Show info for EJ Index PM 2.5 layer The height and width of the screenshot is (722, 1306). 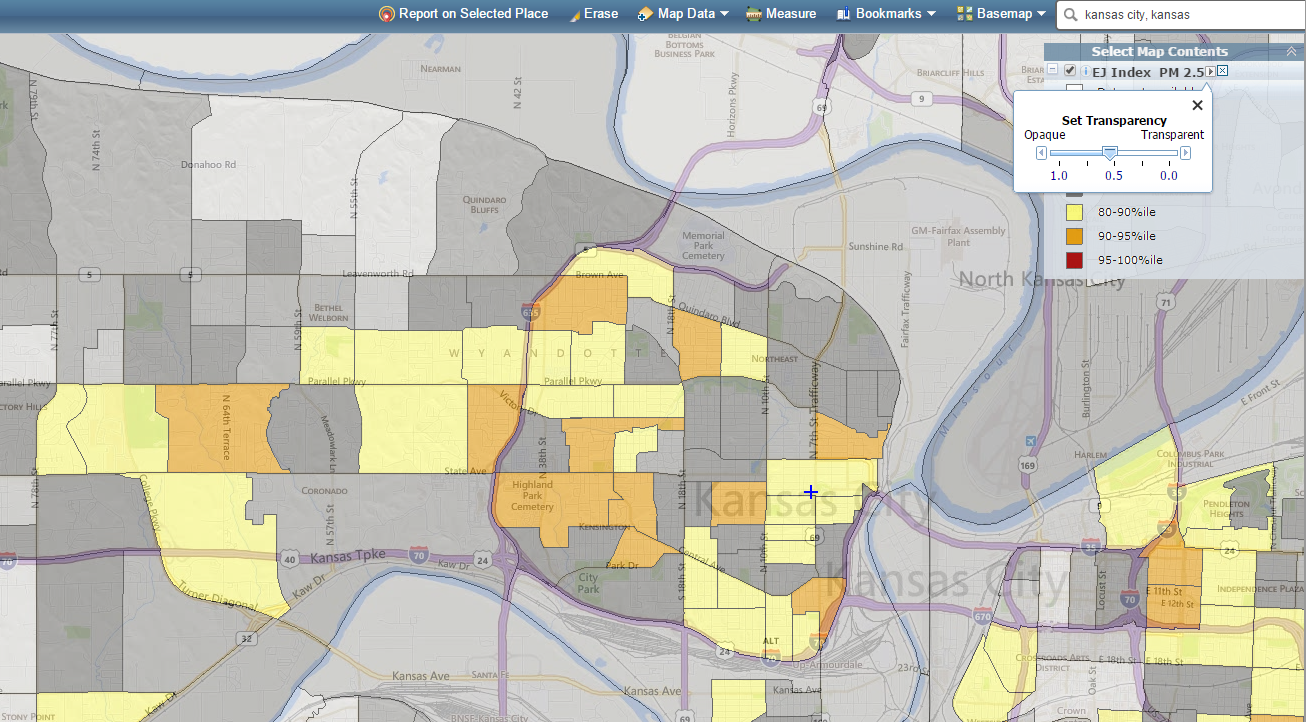point(1085,71)
